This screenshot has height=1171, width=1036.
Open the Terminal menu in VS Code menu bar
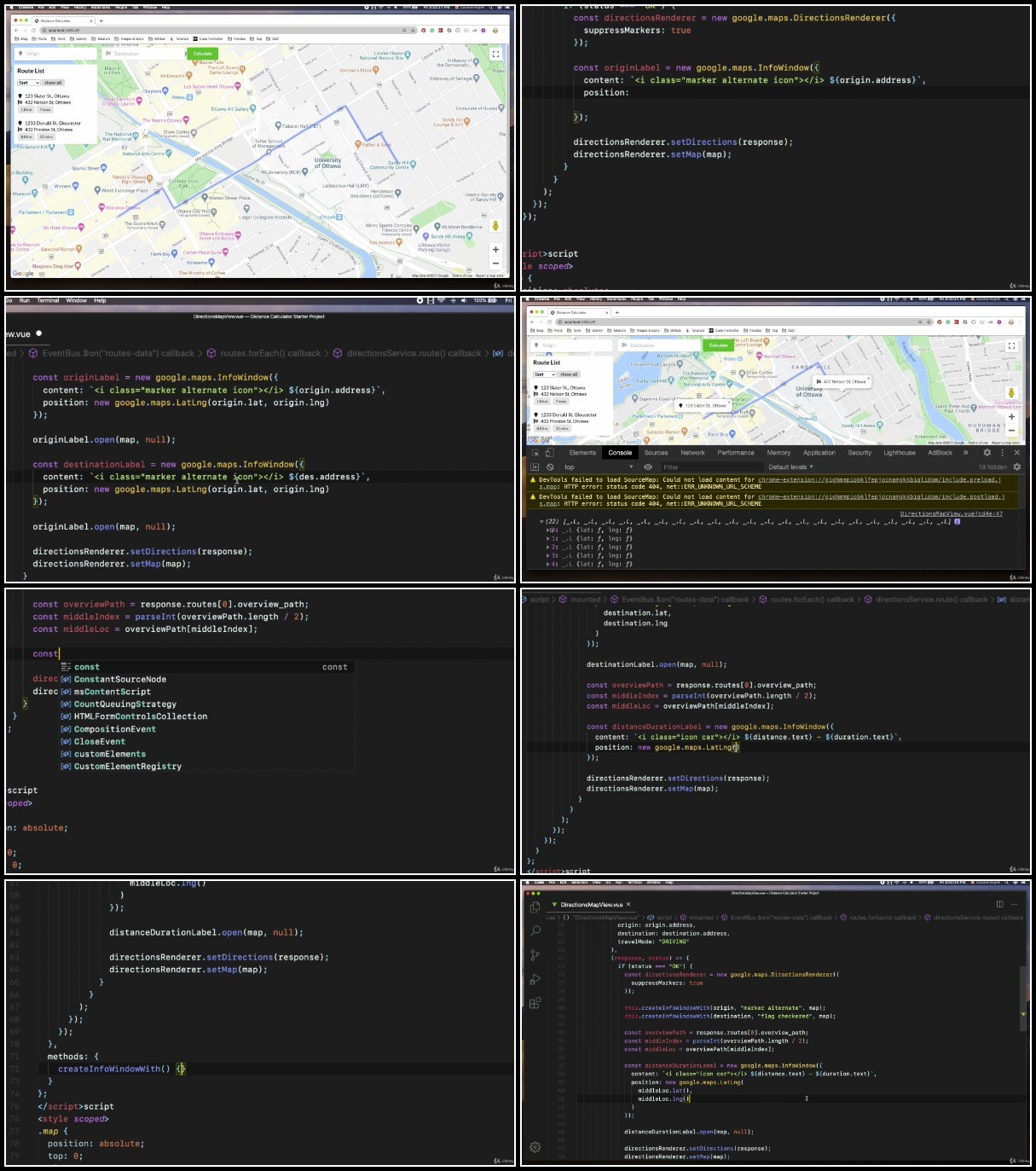[48, 300]
